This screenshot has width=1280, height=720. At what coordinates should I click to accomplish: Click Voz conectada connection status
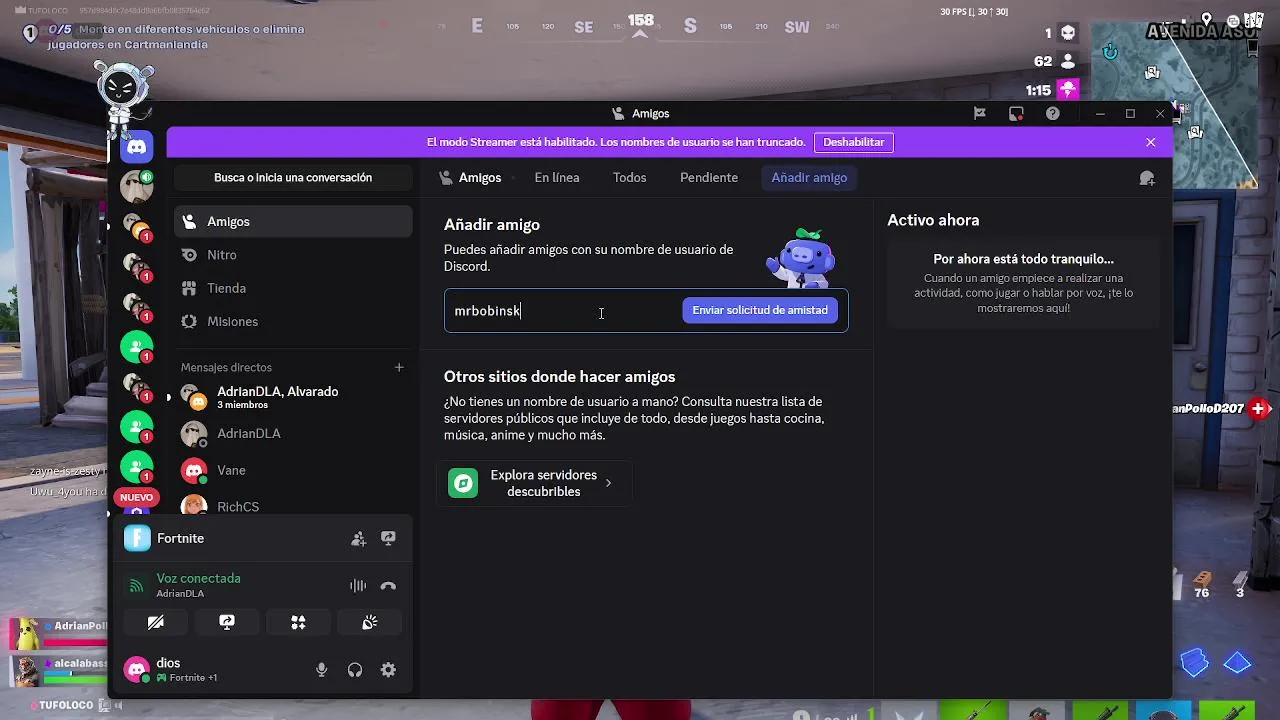(x=198, y=578)
